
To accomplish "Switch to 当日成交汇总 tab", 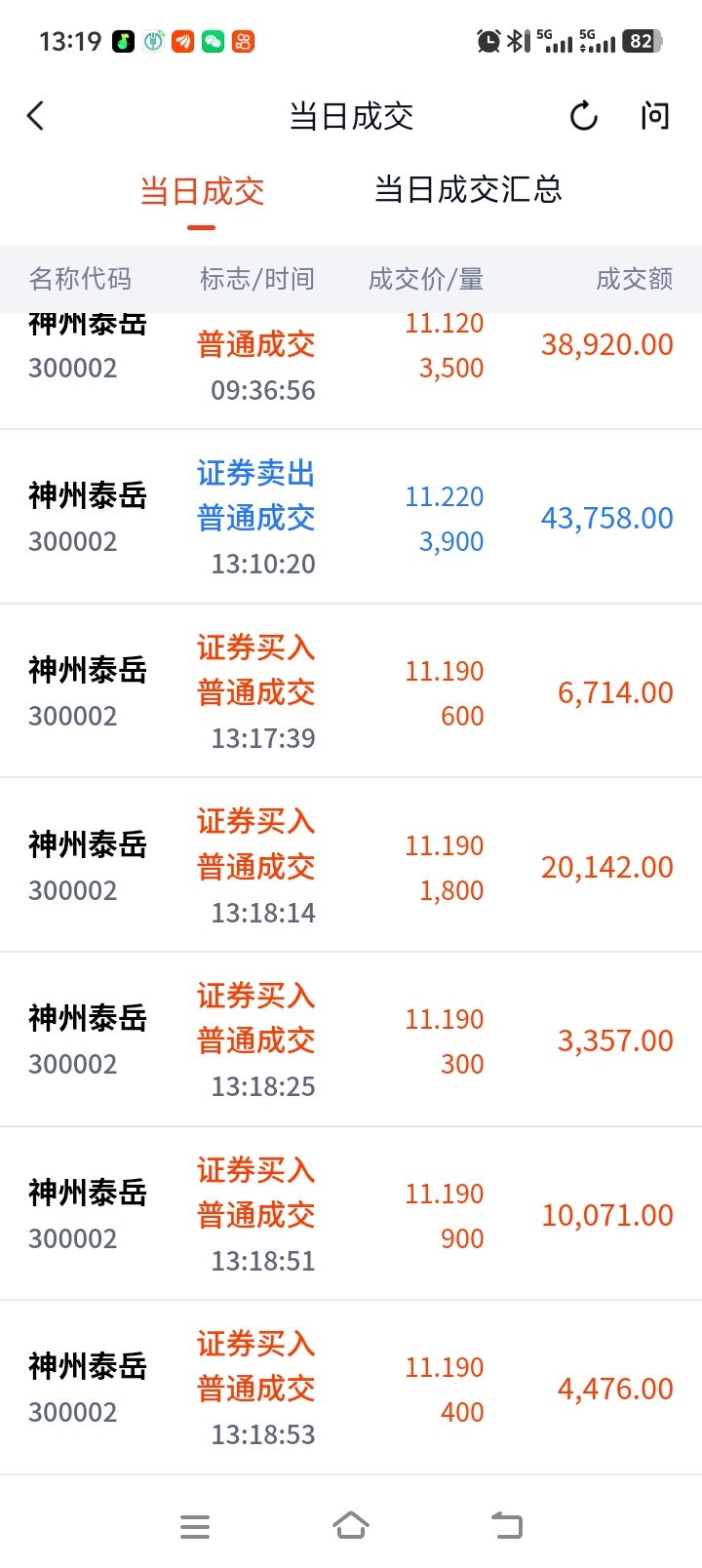I will point(468,189).
